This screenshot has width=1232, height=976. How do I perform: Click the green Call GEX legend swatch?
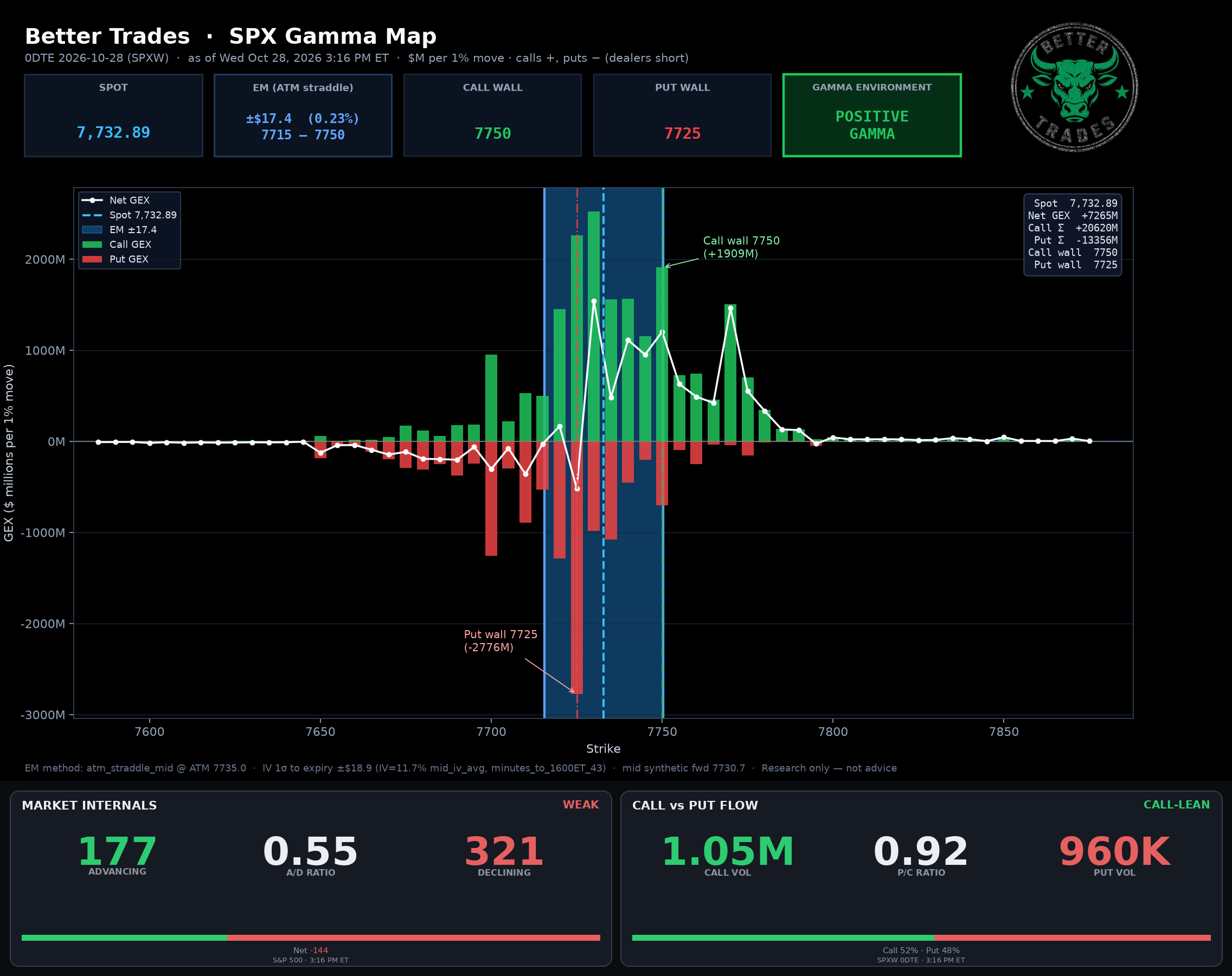click(92, 245)
